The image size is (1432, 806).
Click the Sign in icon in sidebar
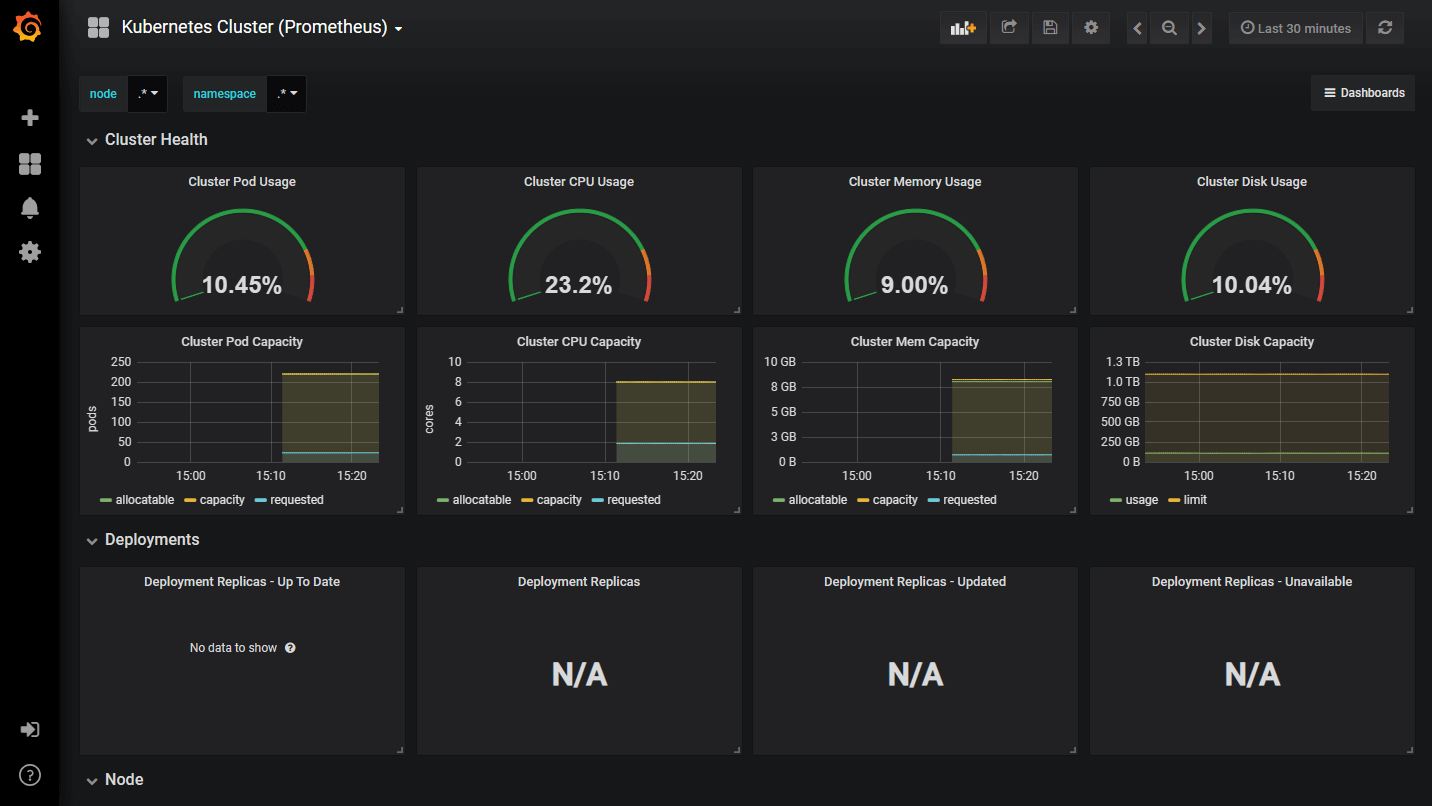(x=30, y=729)
